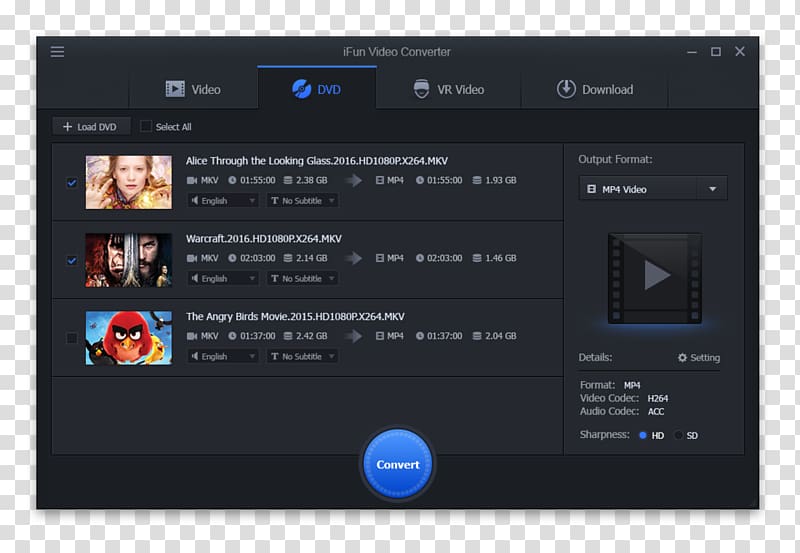The image size is (800, 553).
Task: Open the Download tab
Action: pos(594,89)
